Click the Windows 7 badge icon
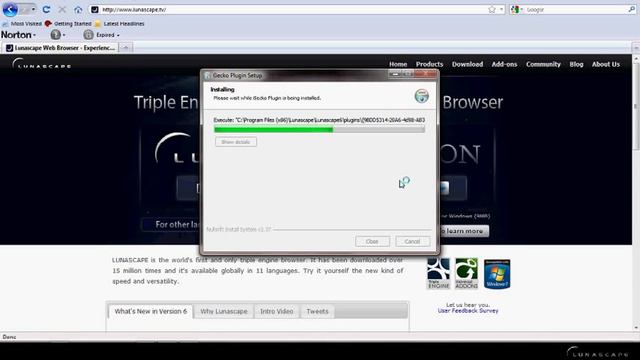This screenshot has width=640, height=360. [497, 273]
